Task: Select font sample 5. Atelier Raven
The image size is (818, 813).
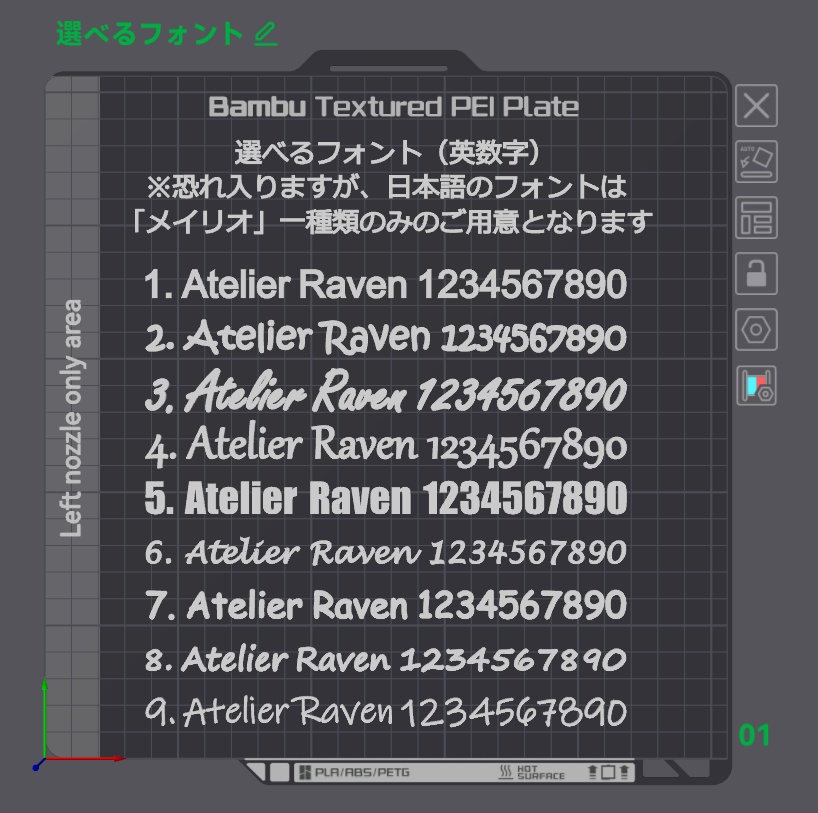Action: [x=386, y=498]
